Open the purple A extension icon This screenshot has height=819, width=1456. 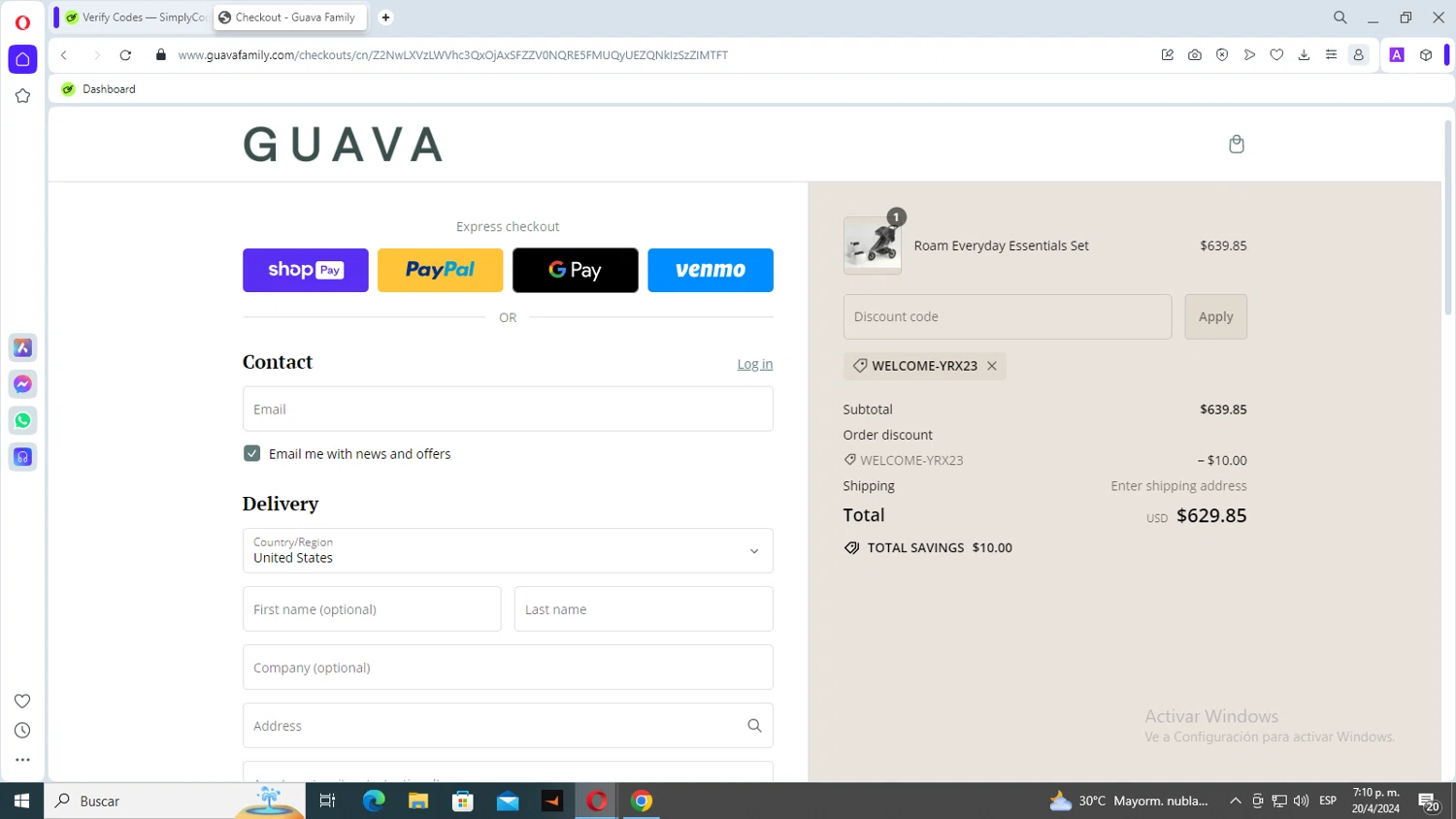click(1397, 55)
